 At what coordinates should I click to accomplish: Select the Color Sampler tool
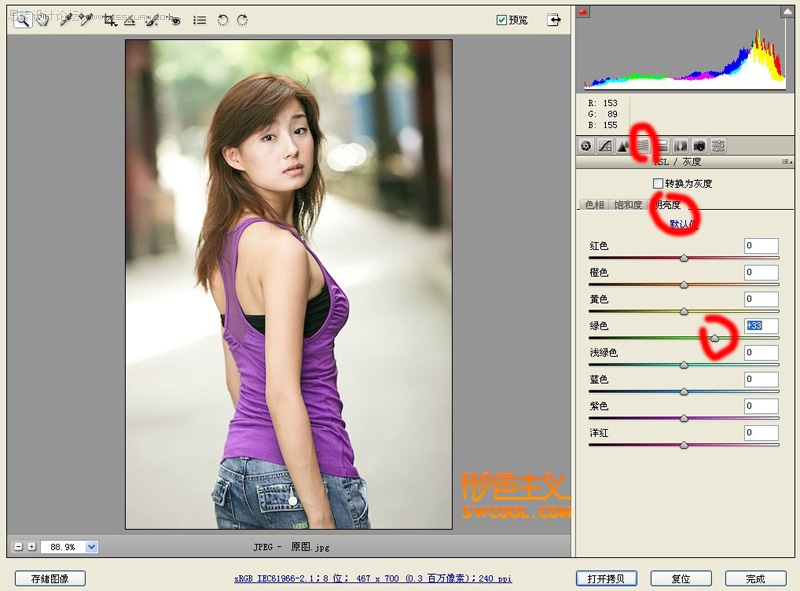(85, 20)
